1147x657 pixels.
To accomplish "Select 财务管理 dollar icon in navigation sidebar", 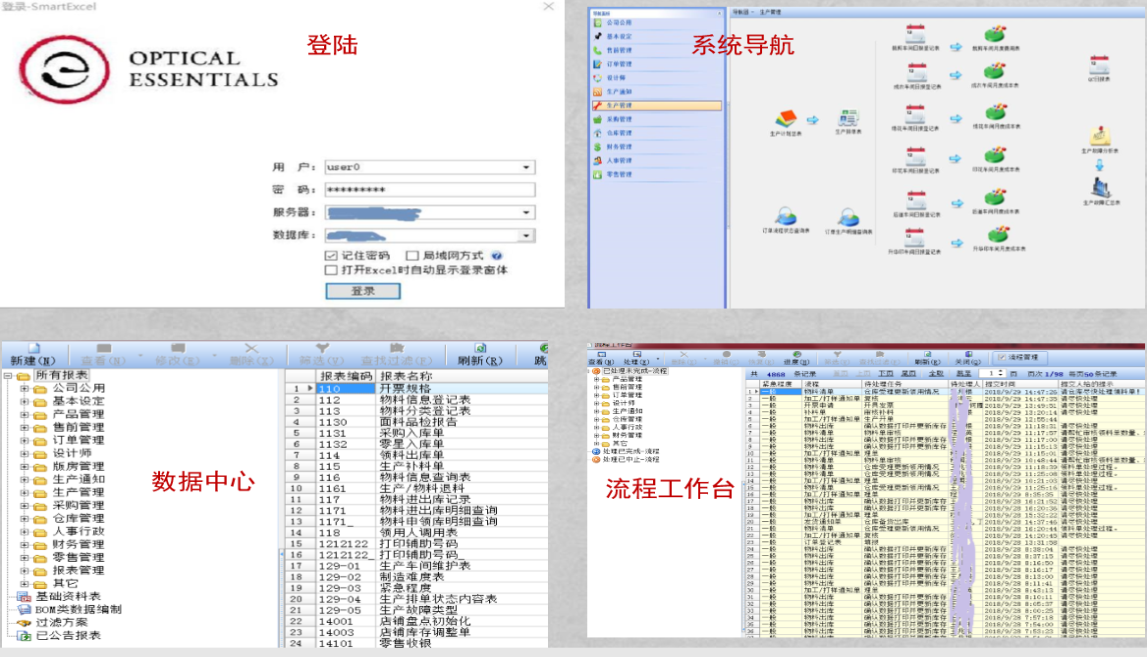I will (598, 147).
